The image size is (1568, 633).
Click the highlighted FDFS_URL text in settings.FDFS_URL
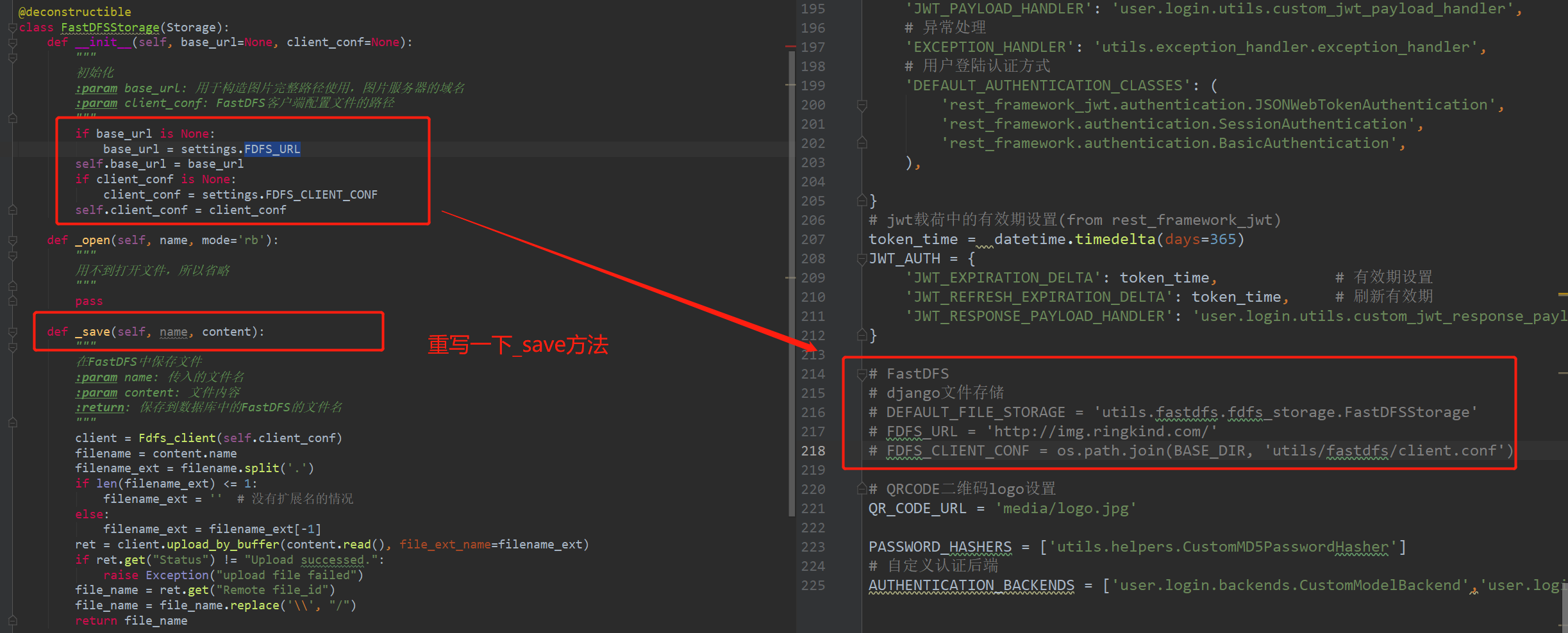272,149
